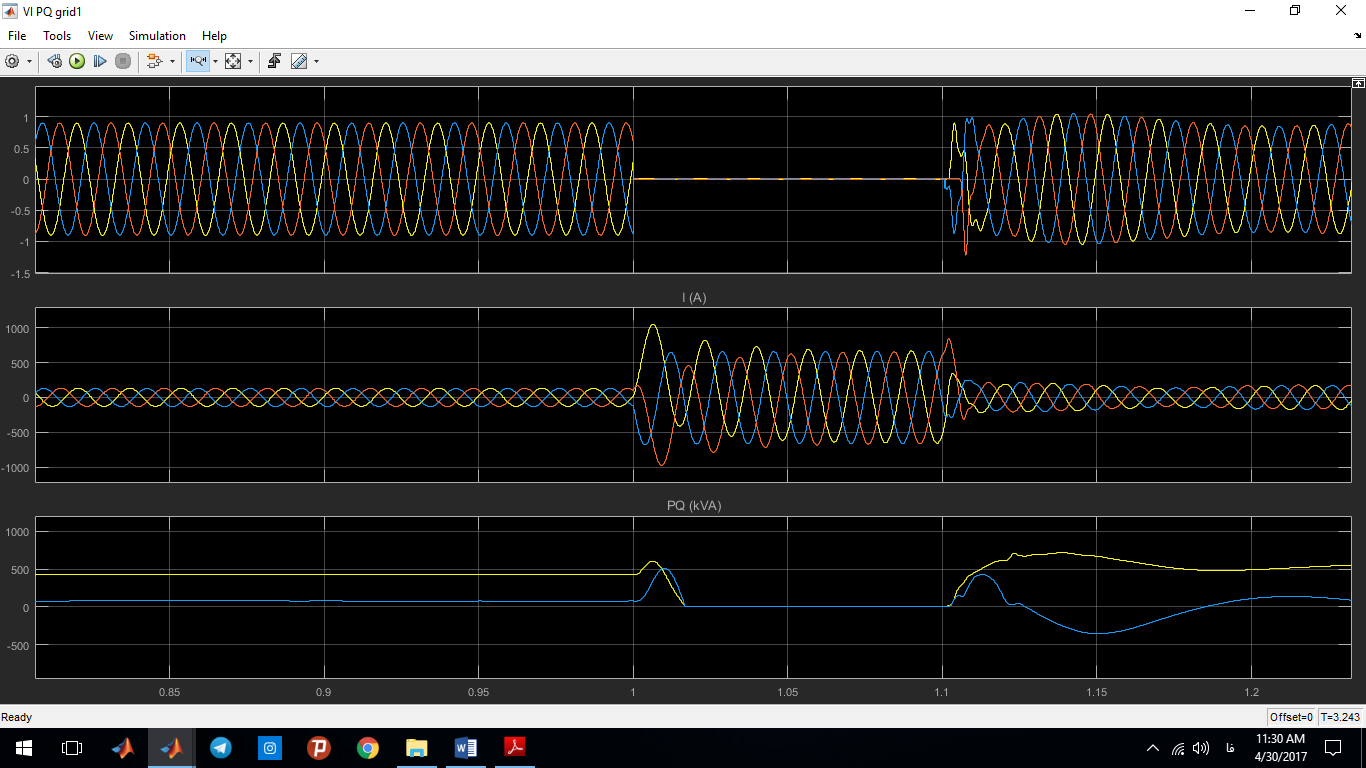Run the simulation with the green play button
The image size is (1366, 768).
(77, 61)
